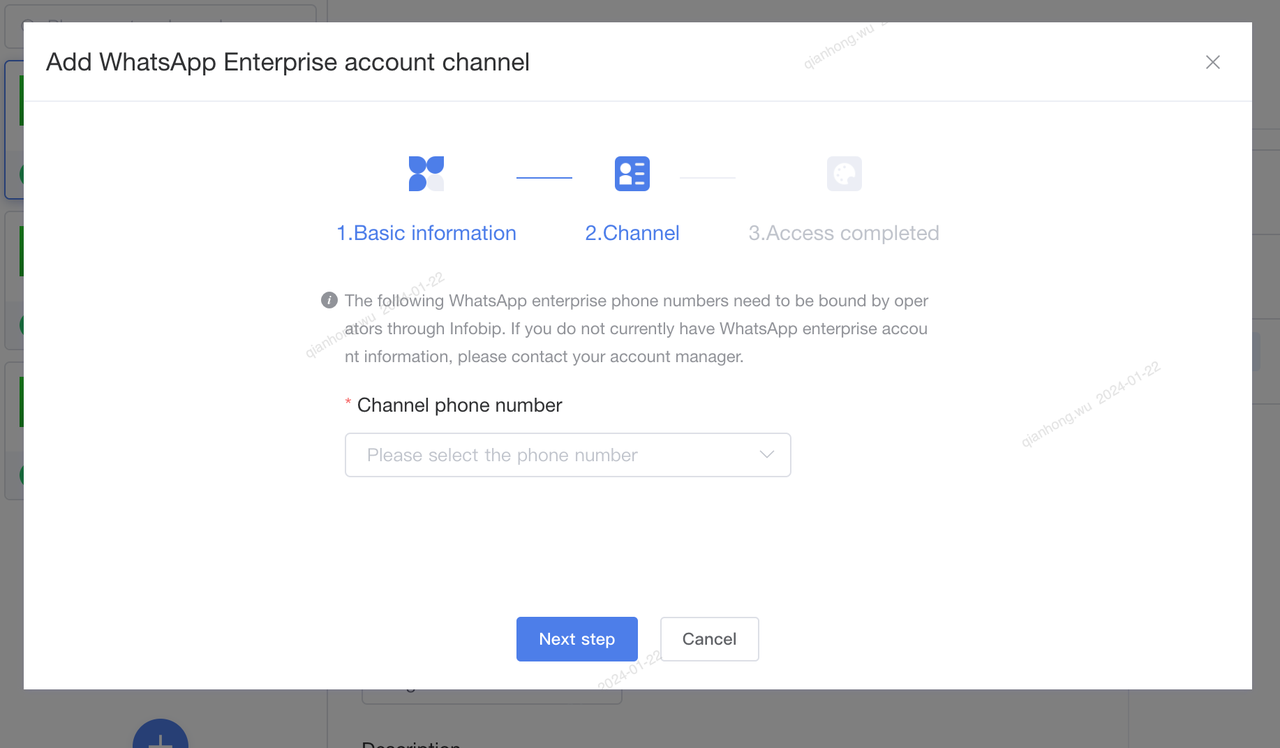The width and height of the screenshot is (1280, 748).
Task: Select the first dimmed card in left sidebar
Action: point(11,130)
